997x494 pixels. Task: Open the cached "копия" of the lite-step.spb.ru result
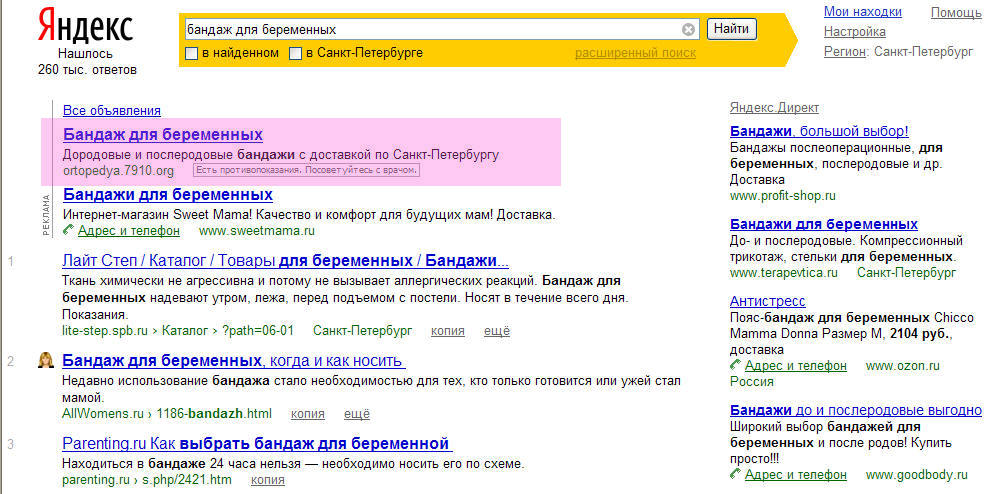click(x=448, y=331)
